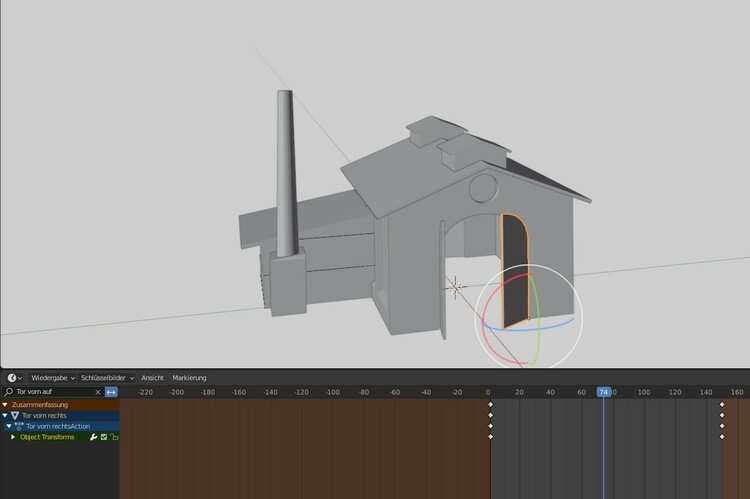The width and height of the screenshot is (750, 499).
Task: Select the summary keyframe at frame 150
Action: click(x=722, y=404)
